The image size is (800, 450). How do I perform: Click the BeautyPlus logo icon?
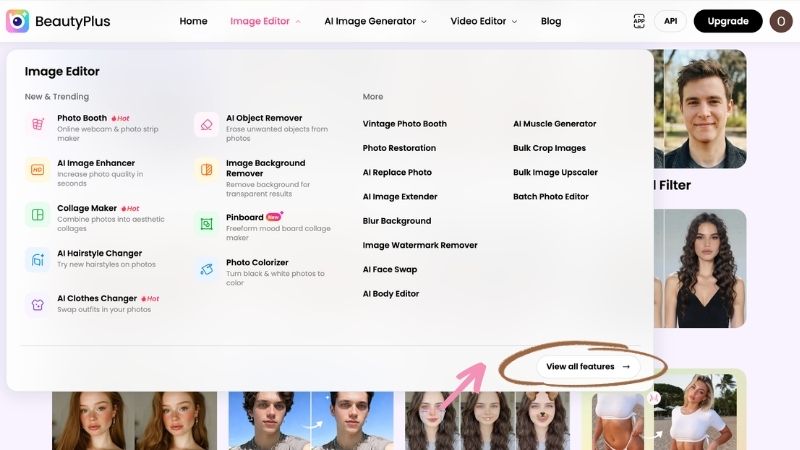(x=17, y=21)
